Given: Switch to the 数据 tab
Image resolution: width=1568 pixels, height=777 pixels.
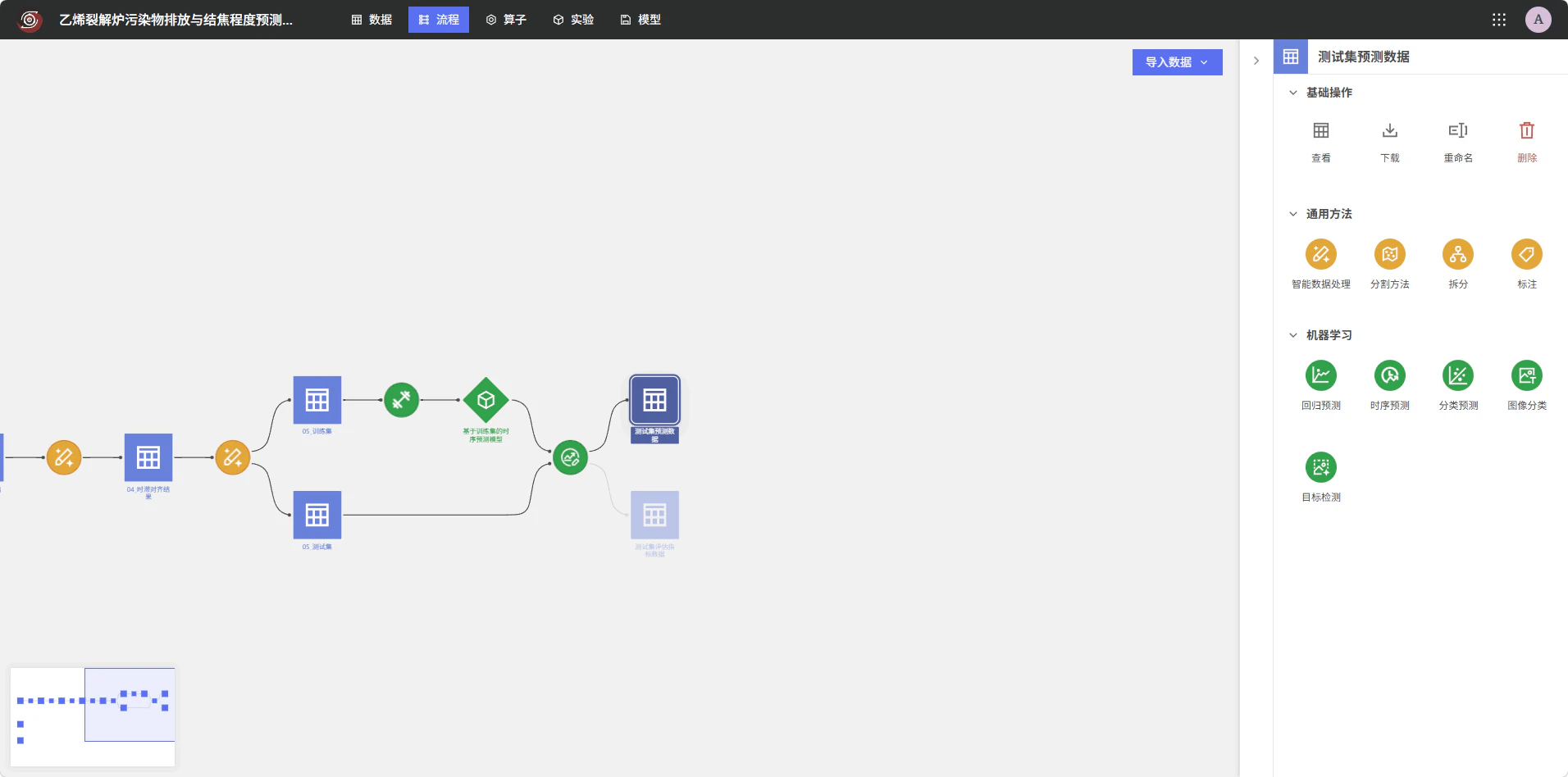Looking at the screenshot, I should [x=371, y=20].
